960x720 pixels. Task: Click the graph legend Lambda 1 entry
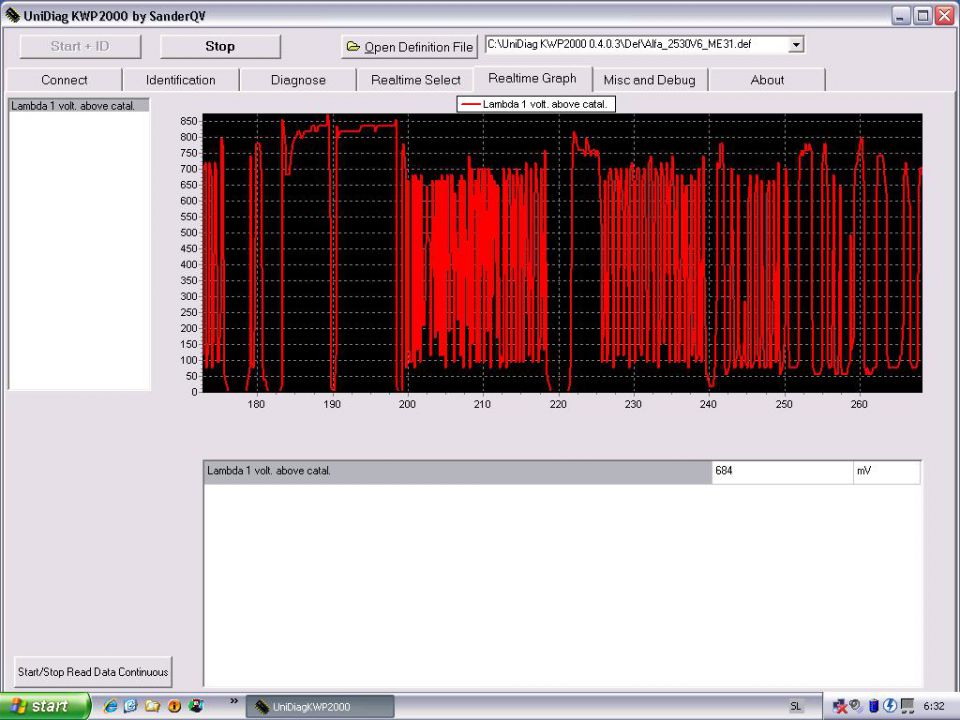click(536, 104)
